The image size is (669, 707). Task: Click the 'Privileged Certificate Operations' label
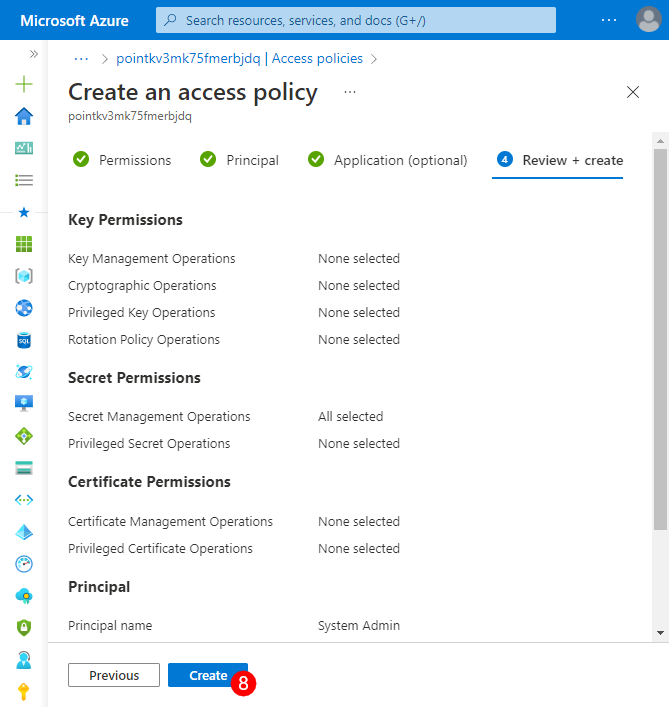coord(160,549)
